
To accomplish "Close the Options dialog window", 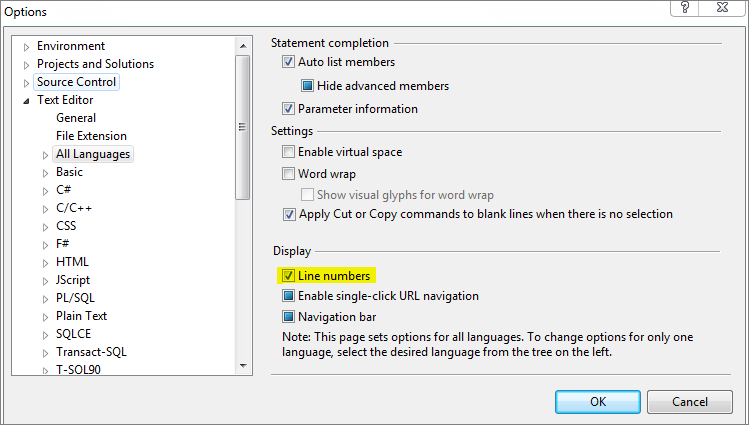I will pyautogui.click(x=725, y=8).
